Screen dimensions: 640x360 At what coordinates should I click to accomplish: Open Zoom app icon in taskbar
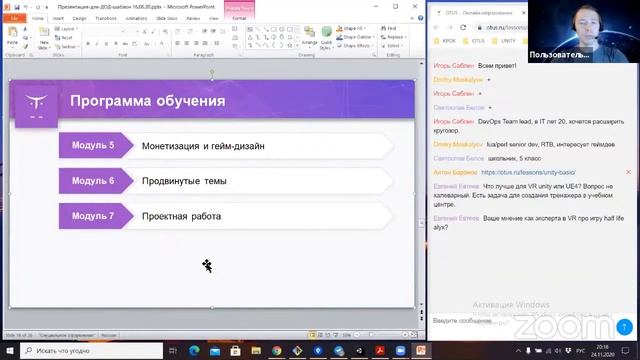(401, 351)
